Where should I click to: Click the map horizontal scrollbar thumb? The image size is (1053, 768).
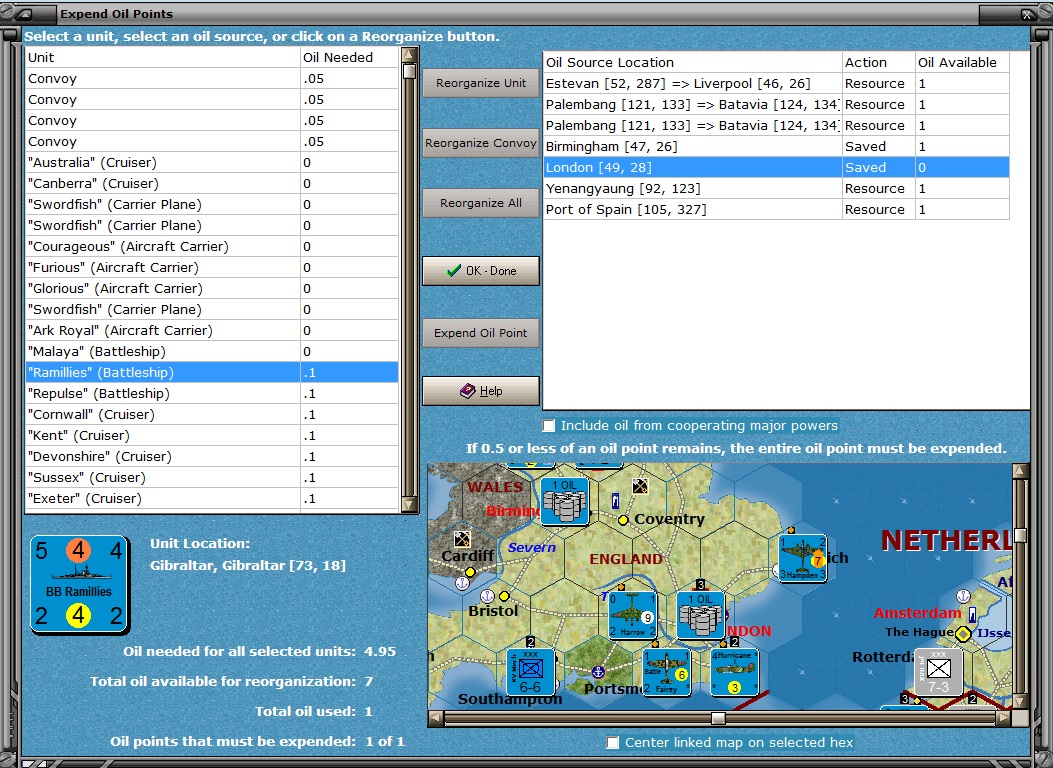click(x=718, y=718)
